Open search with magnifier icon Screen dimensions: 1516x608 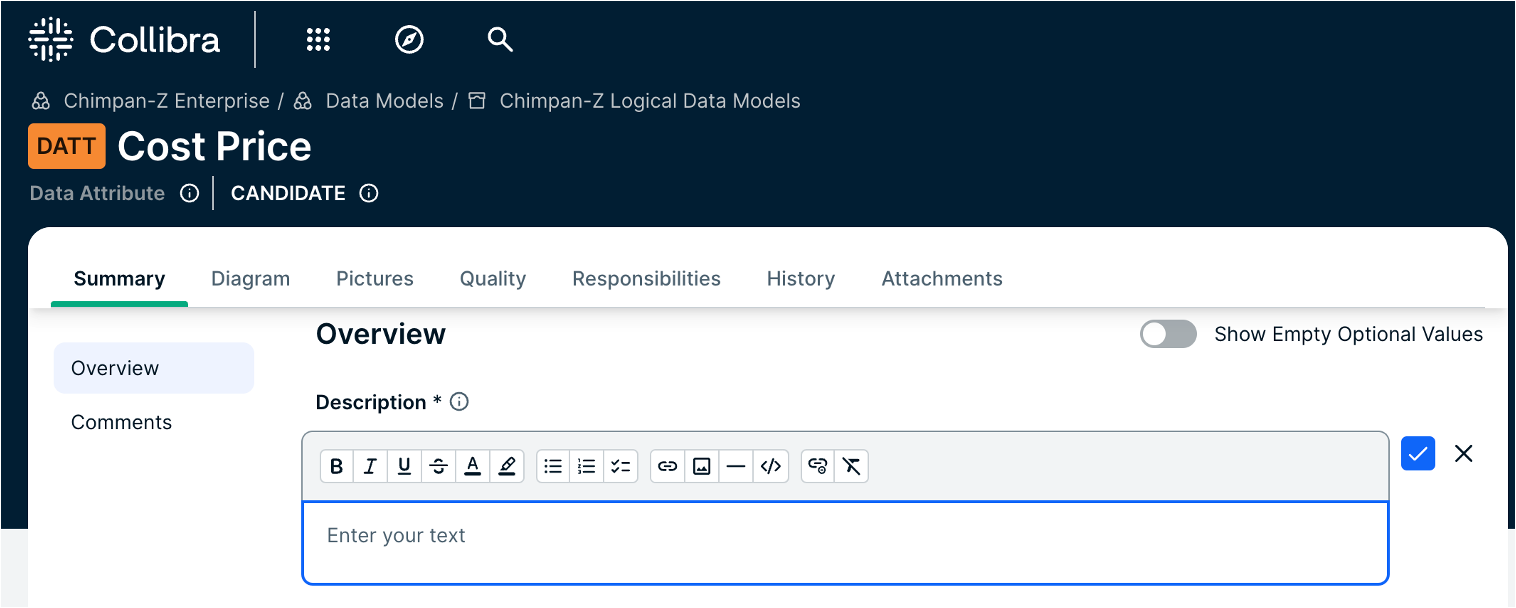(500, 40)
